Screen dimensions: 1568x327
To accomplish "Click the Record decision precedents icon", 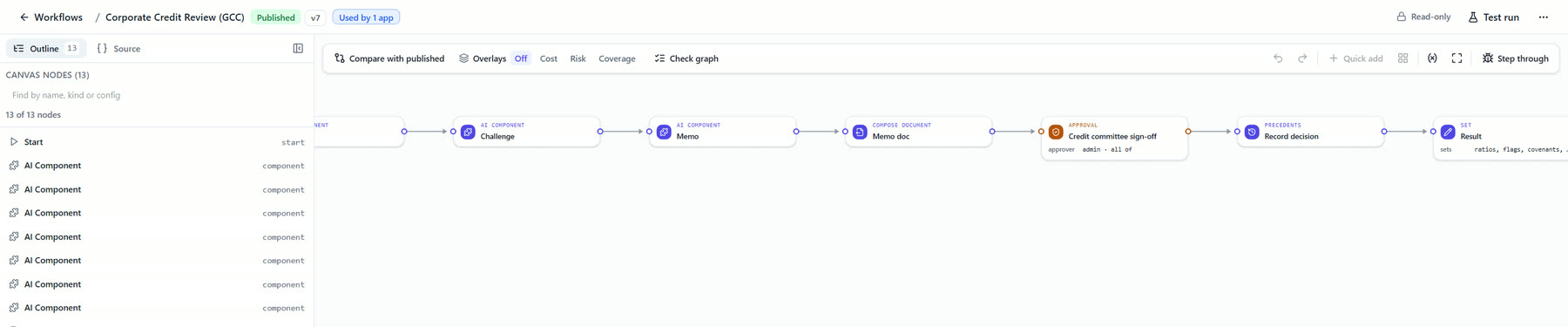I will pos(1252,132).
